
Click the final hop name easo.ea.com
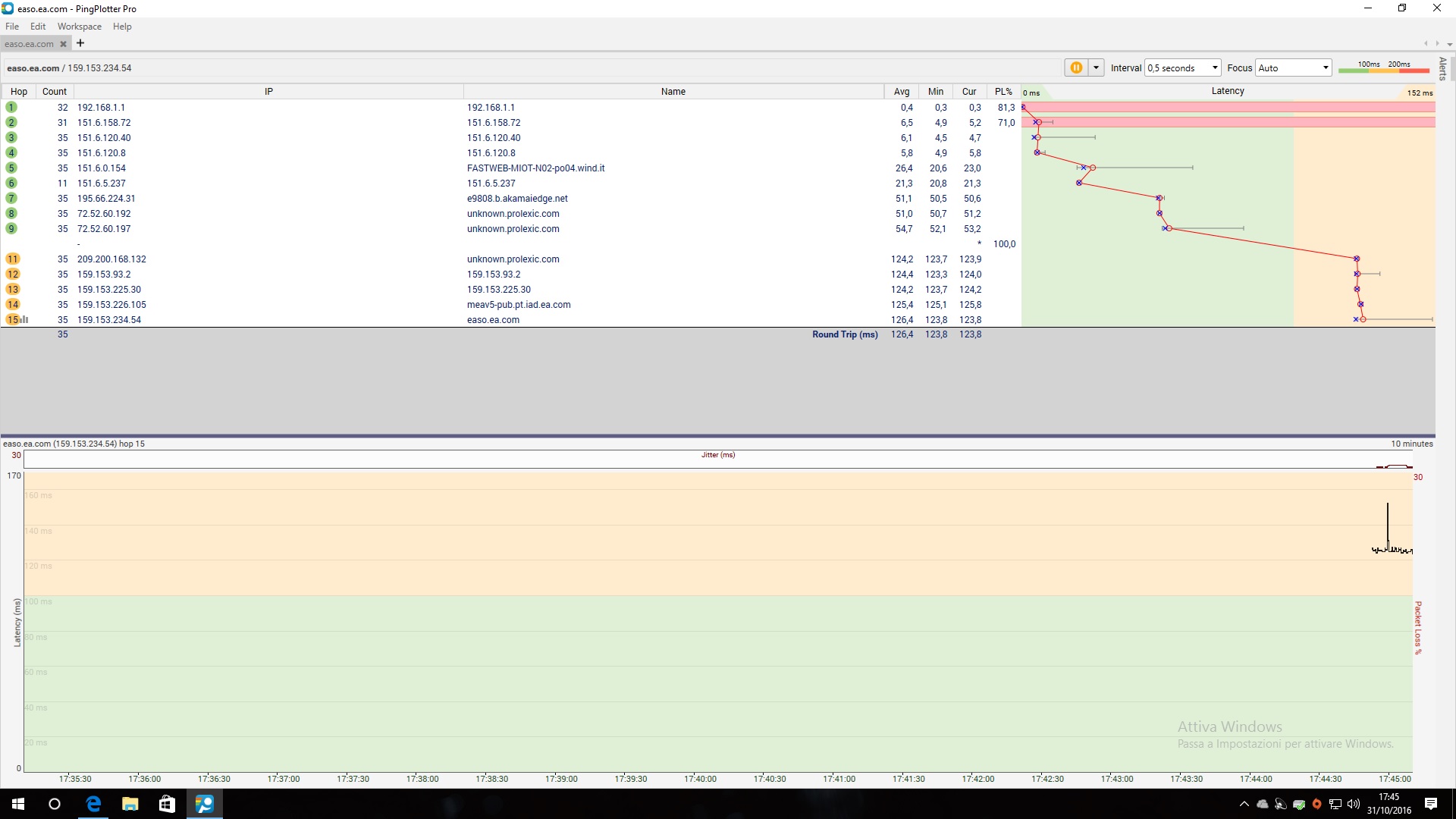(x=493, y=320)
